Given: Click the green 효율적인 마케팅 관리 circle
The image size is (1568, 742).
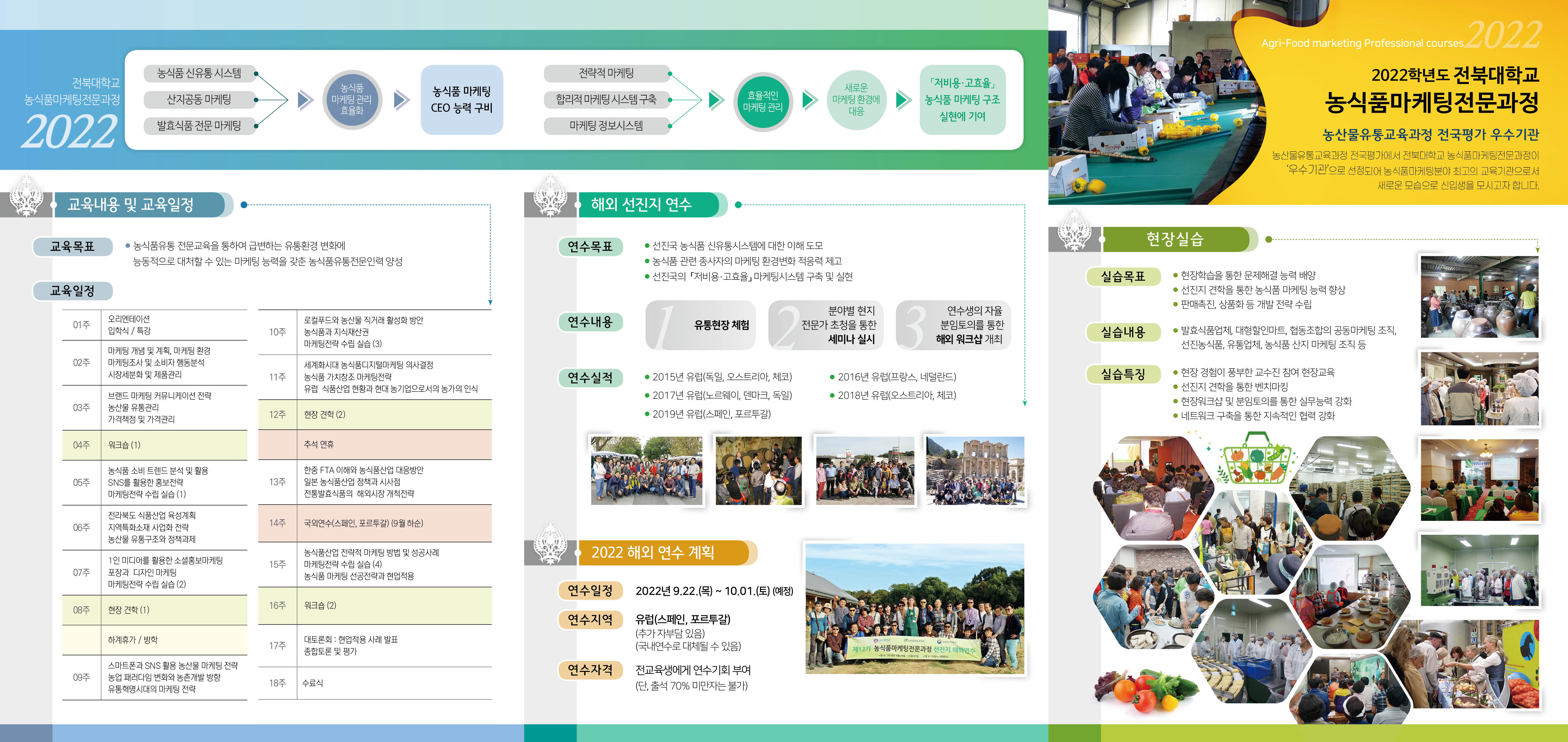Looking at the screenshot, I should pos(763,101).
